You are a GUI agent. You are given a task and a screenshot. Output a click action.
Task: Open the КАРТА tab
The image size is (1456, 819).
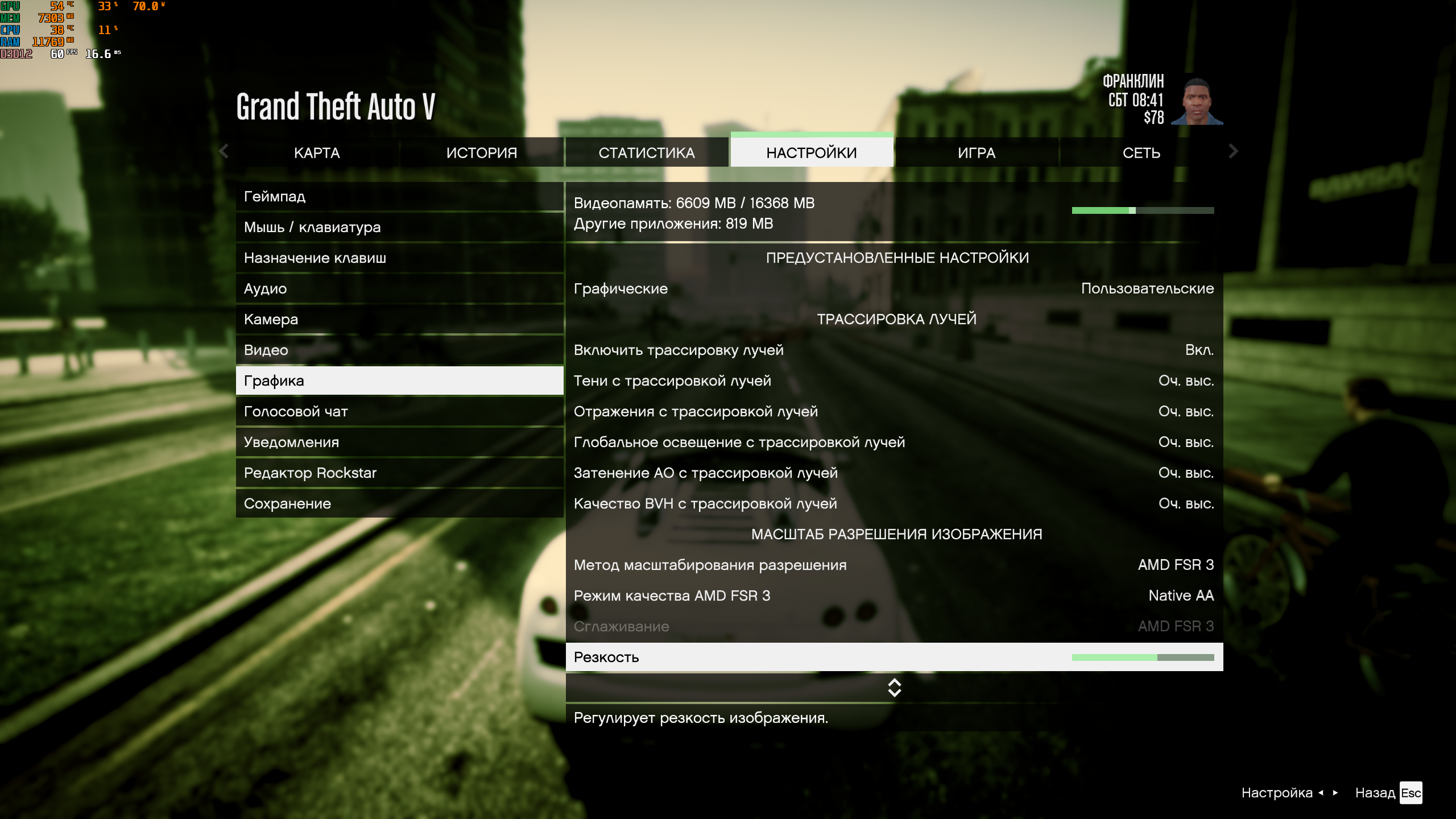click(x=317, y=152)
